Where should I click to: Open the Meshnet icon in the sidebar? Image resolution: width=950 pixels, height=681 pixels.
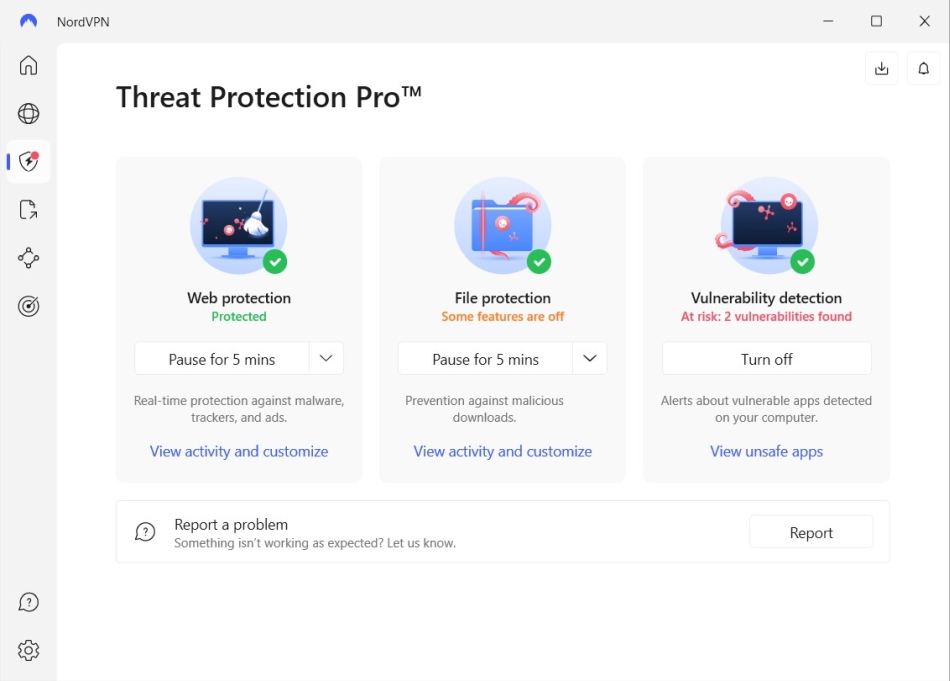tap(28, 258)
